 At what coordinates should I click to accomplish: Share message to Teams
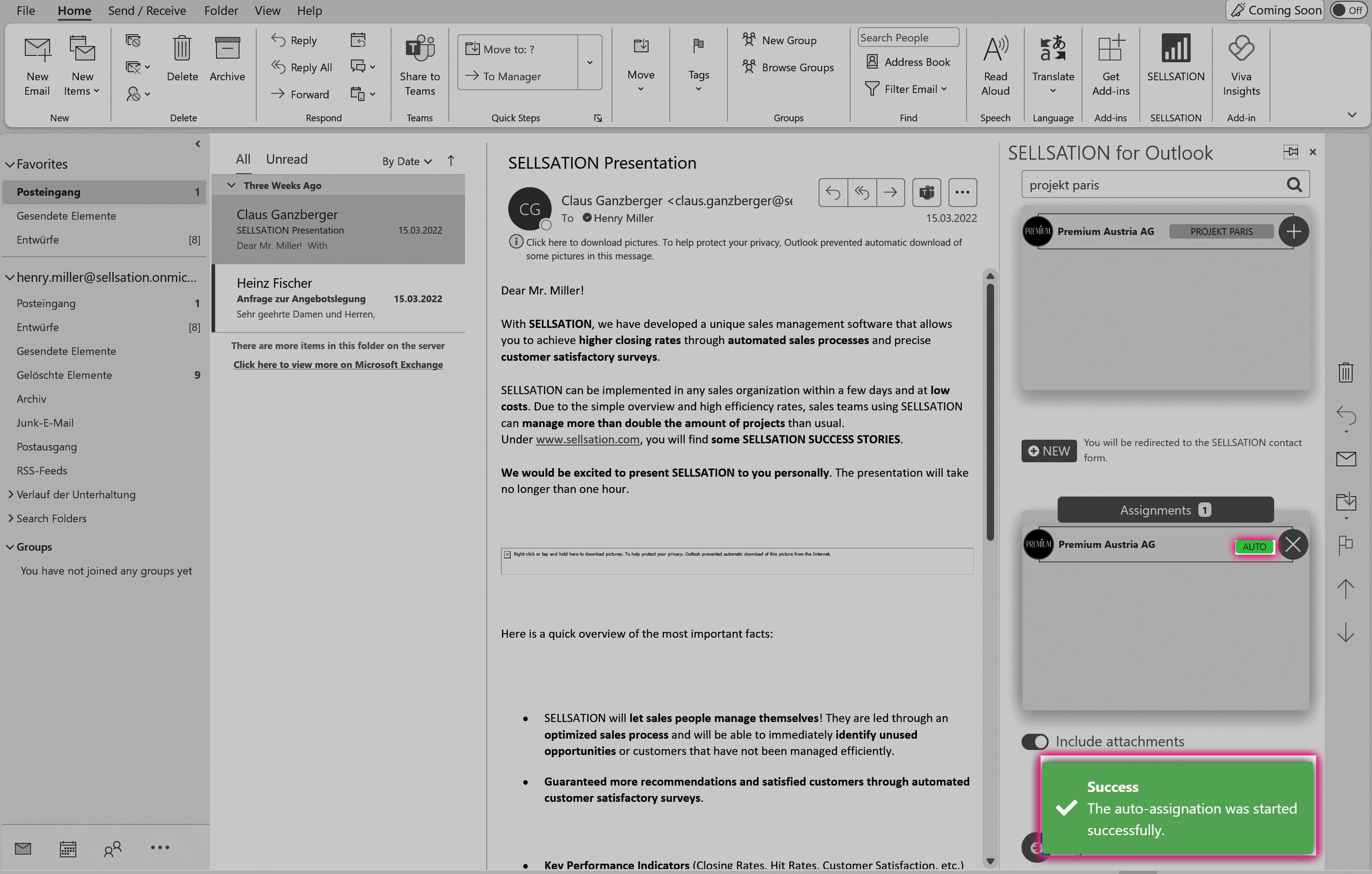coord(419,66)
